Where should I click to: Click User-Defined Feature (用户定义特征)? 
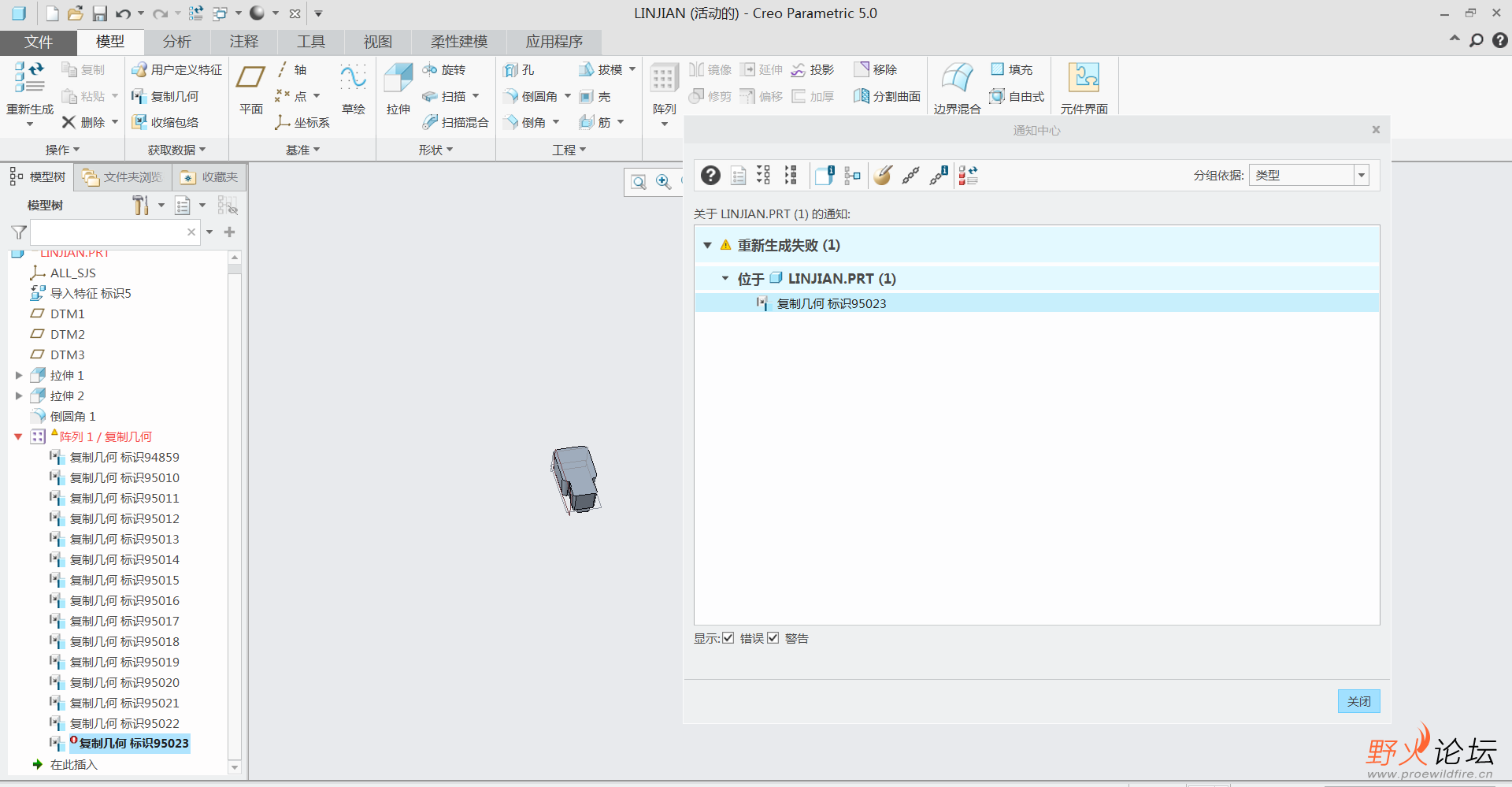[x=176, y=70]
